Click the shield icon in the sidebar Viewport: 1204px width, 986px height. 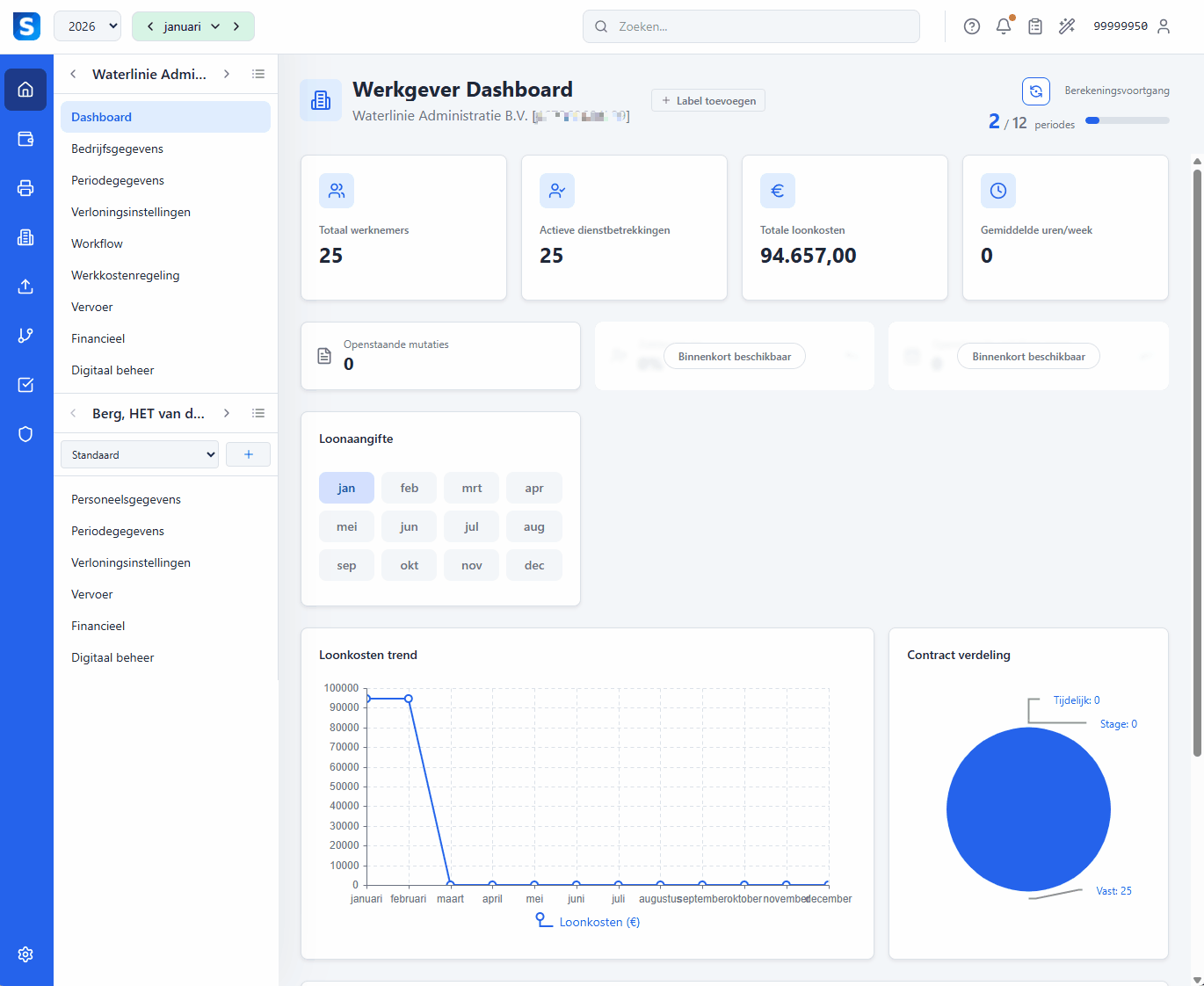coord(25,434)
